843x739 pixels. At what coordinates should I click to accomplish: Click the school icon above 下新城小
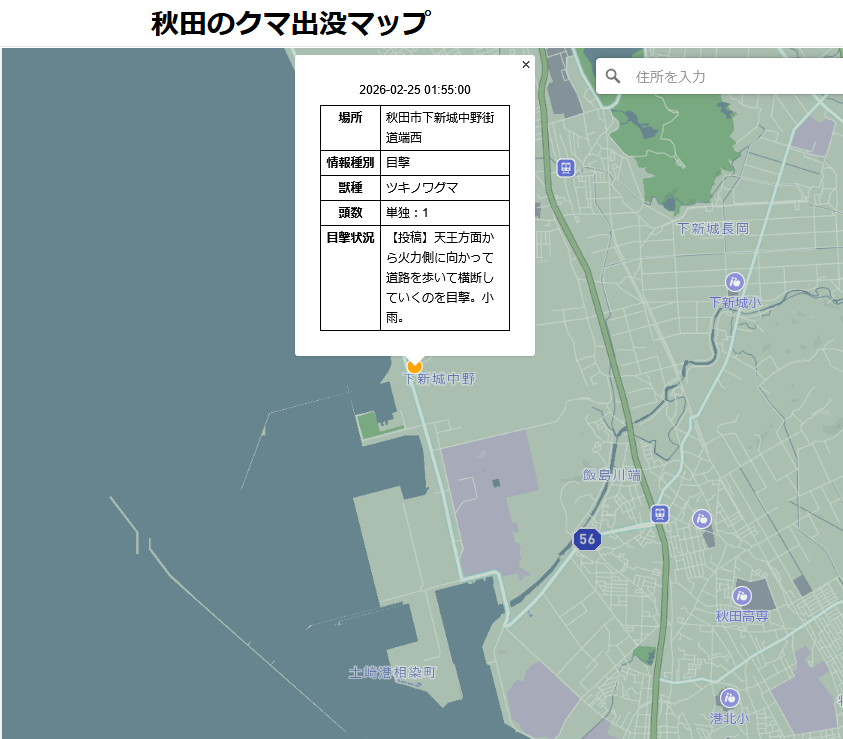(735, 282)
